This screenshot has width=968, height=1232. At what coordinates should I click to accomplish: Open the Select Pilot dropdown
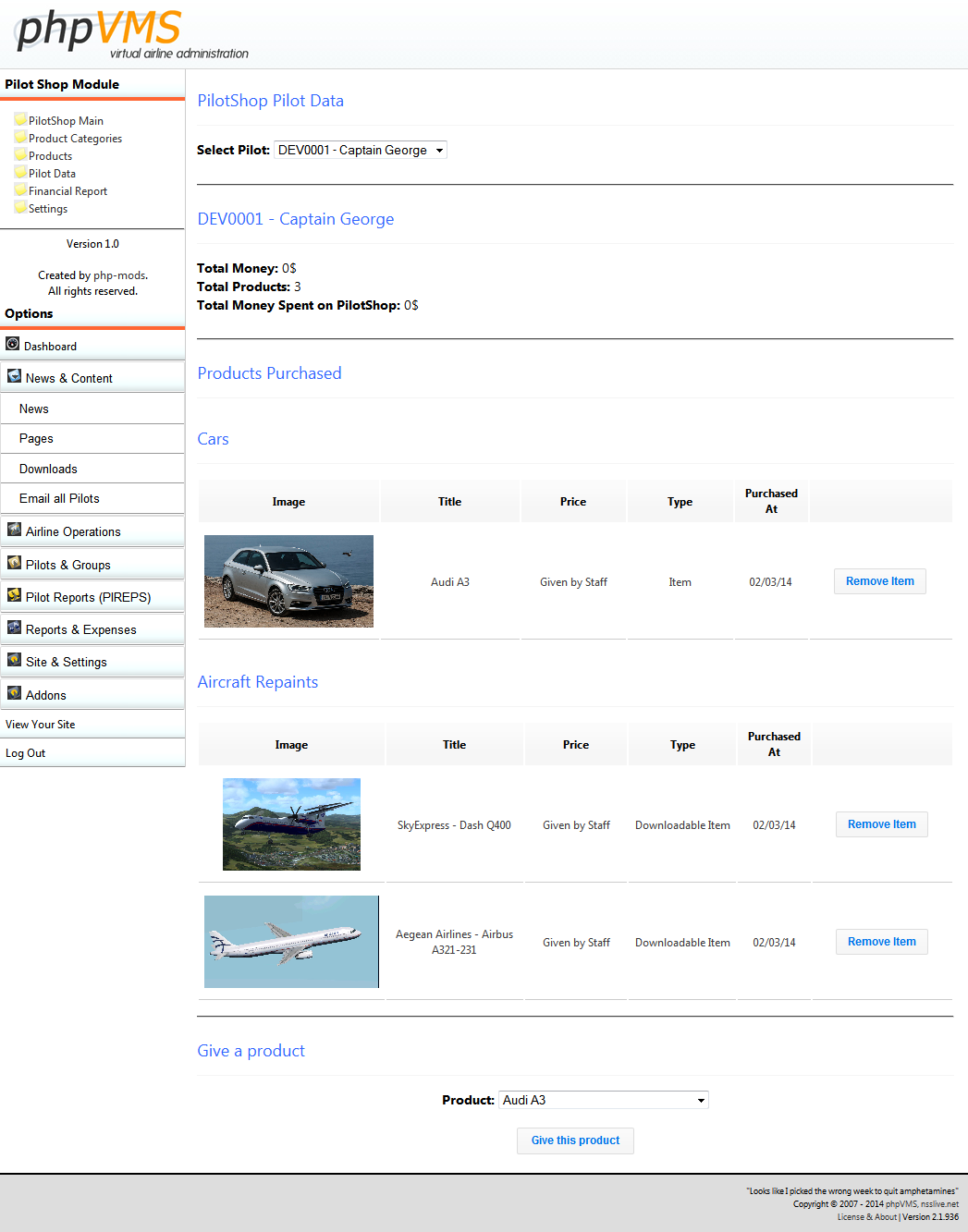[x=361, y=150]
